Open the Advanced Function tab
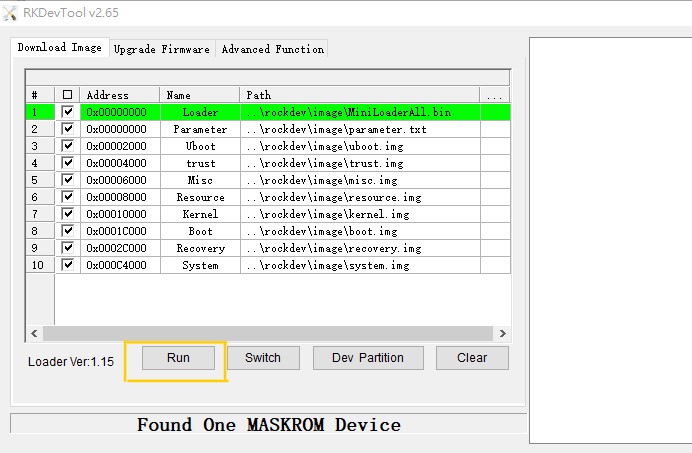 tap(272, 49)
